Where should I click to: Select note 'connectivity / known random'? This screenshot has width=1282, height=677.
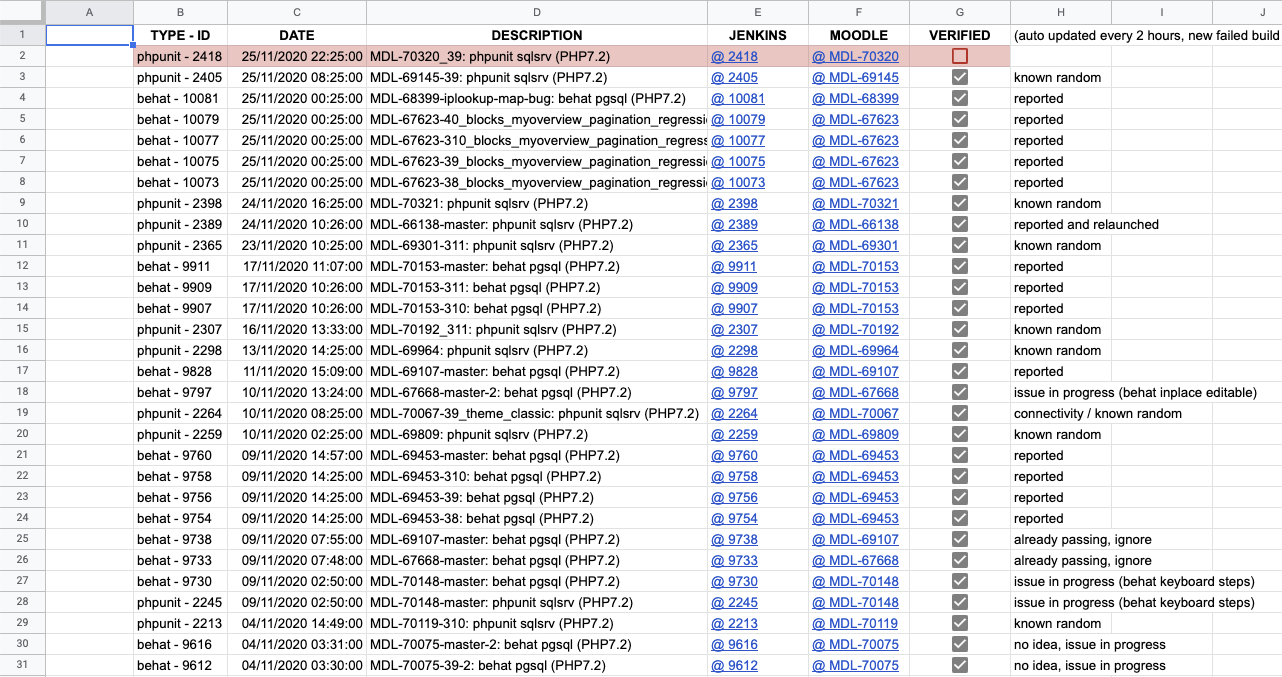pos(1098,413)
